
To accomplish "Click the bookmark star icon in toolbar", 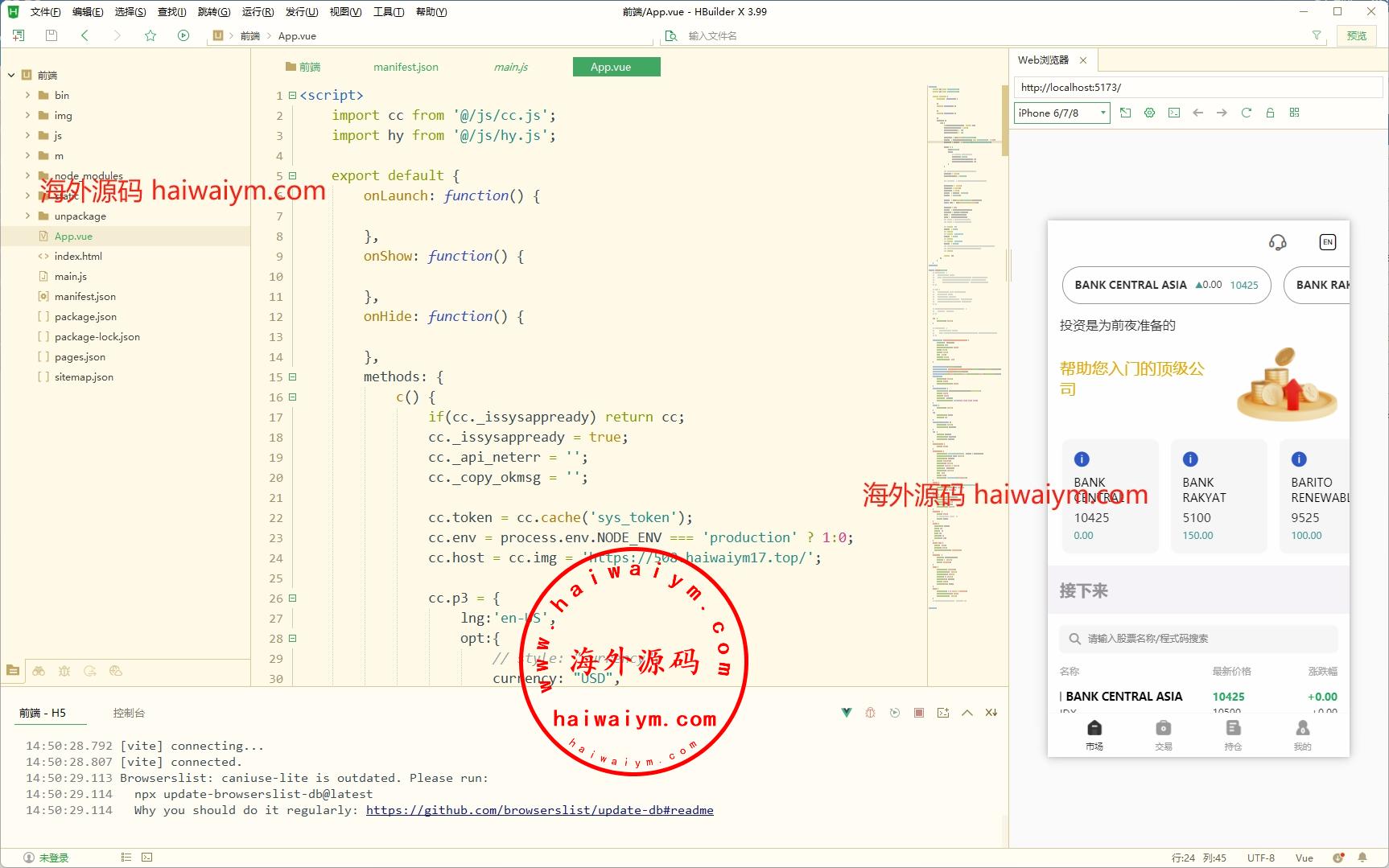I will 150,35.
